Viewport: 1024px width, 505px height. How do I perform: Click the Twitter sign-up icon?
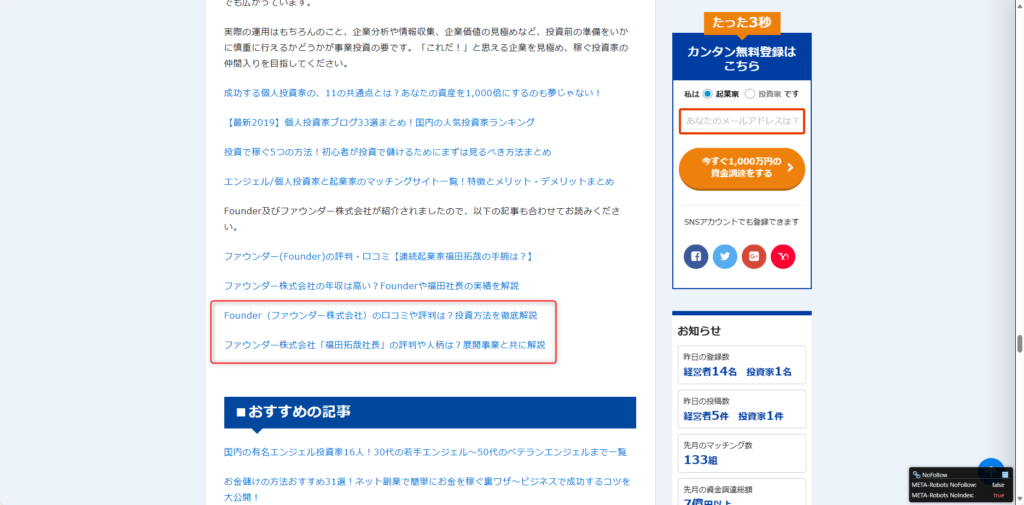[725, 257]
